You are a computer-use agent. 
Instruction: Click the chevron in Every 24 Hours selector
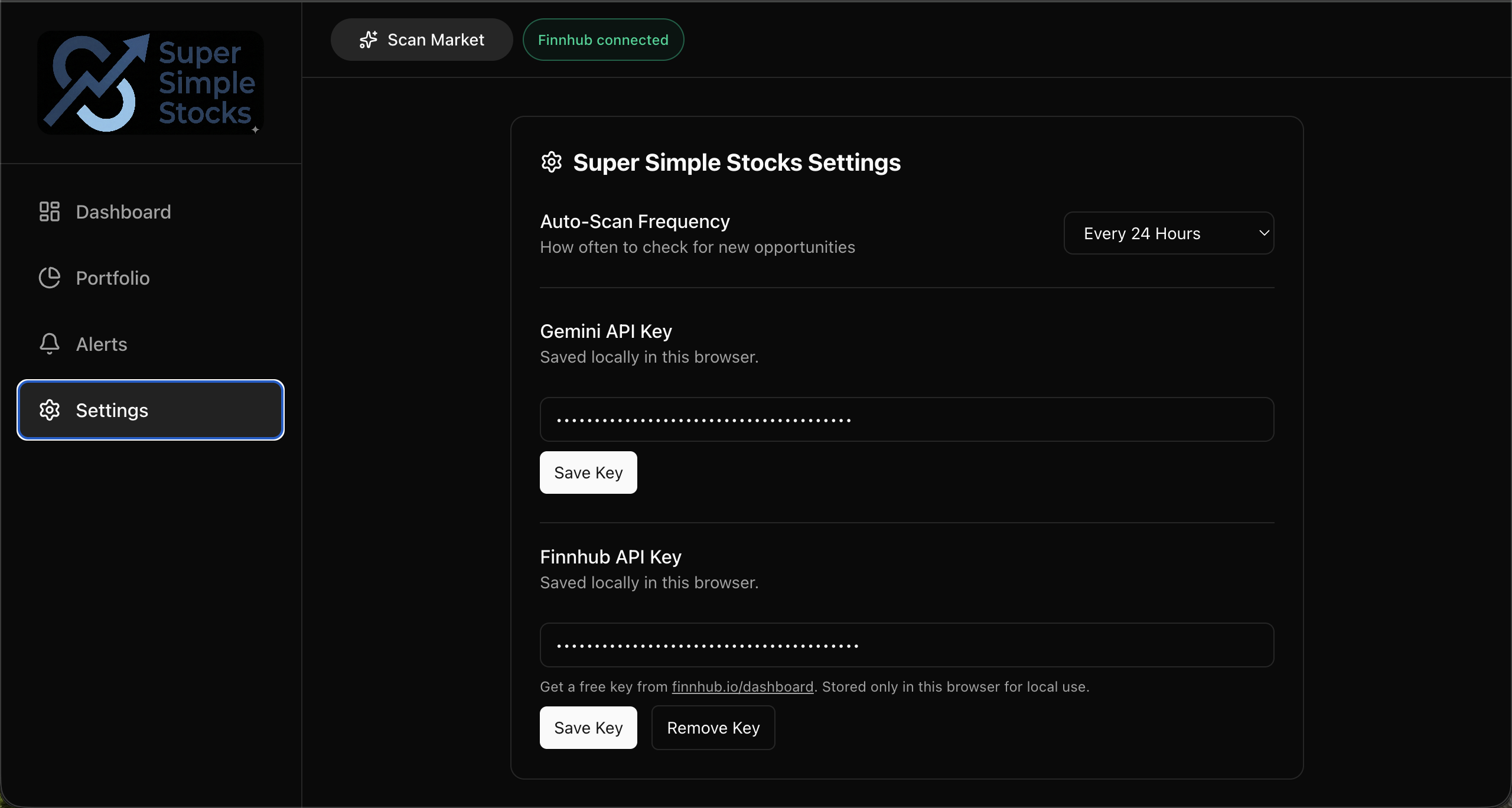point(1264,233)
